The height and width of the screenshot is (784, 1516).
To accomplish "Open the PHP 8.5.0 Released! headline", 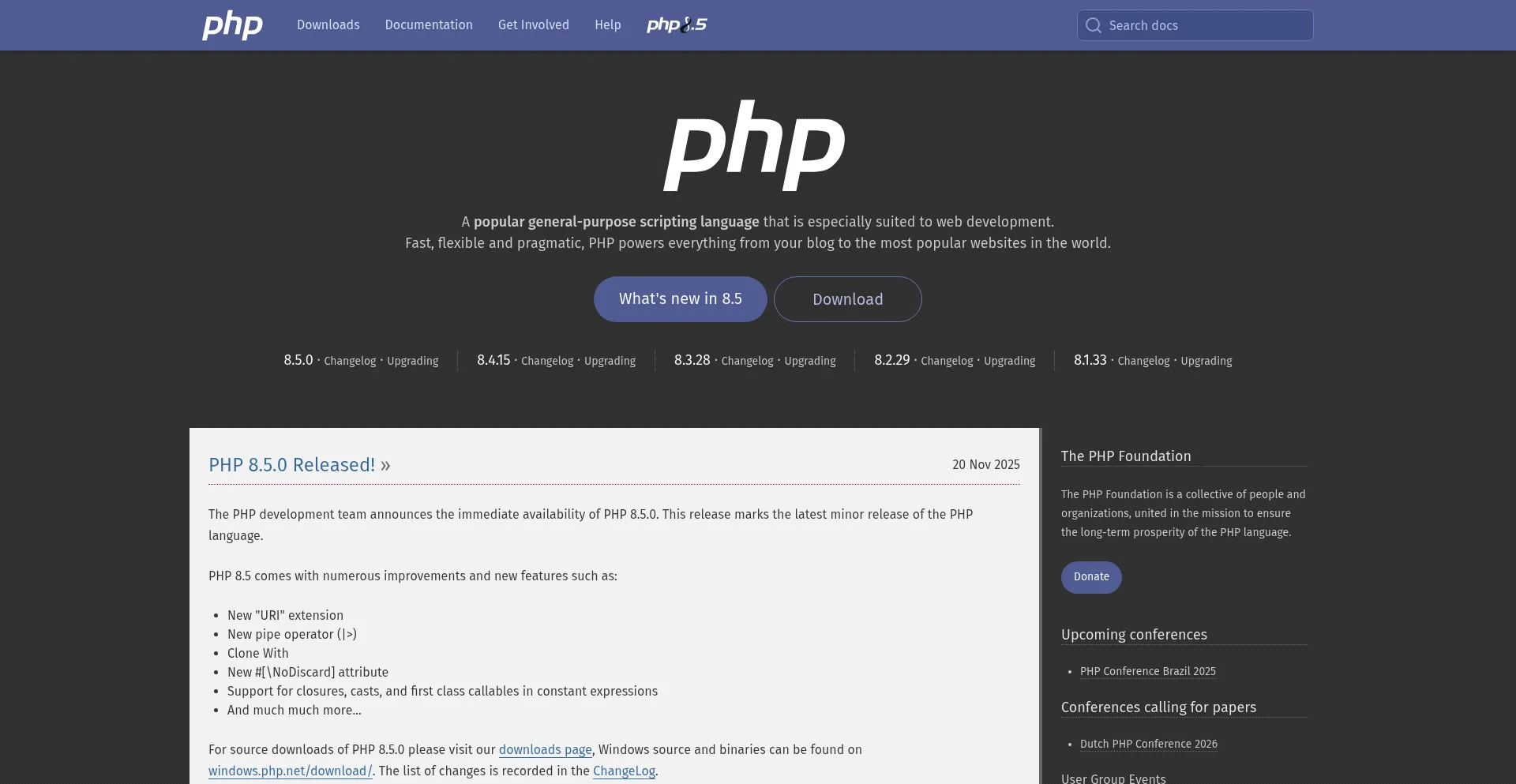I will pos(291,465).
